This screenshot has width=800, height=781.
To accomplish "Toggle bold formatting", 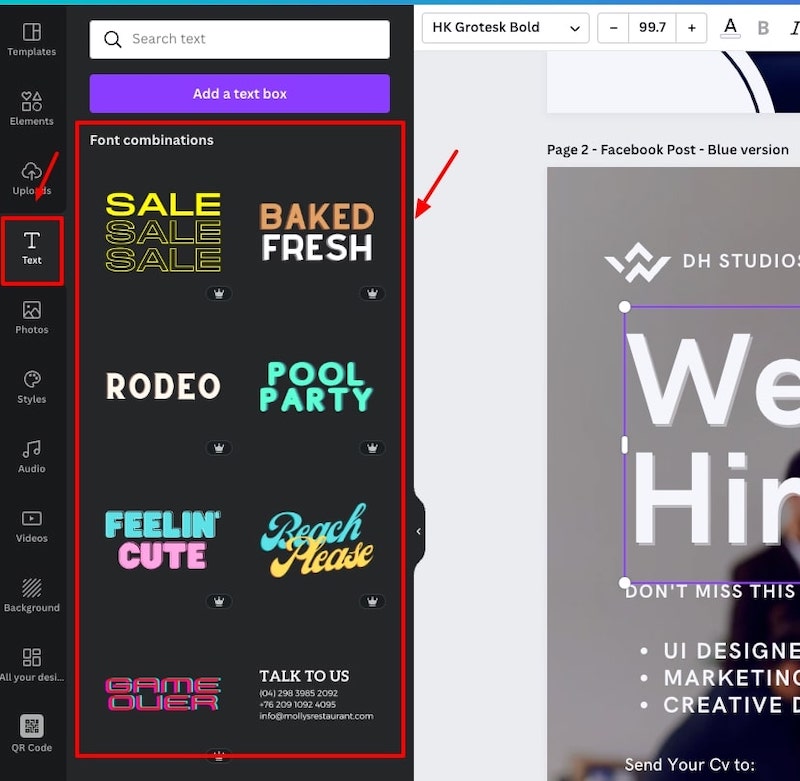I will [x=763, y=28].
